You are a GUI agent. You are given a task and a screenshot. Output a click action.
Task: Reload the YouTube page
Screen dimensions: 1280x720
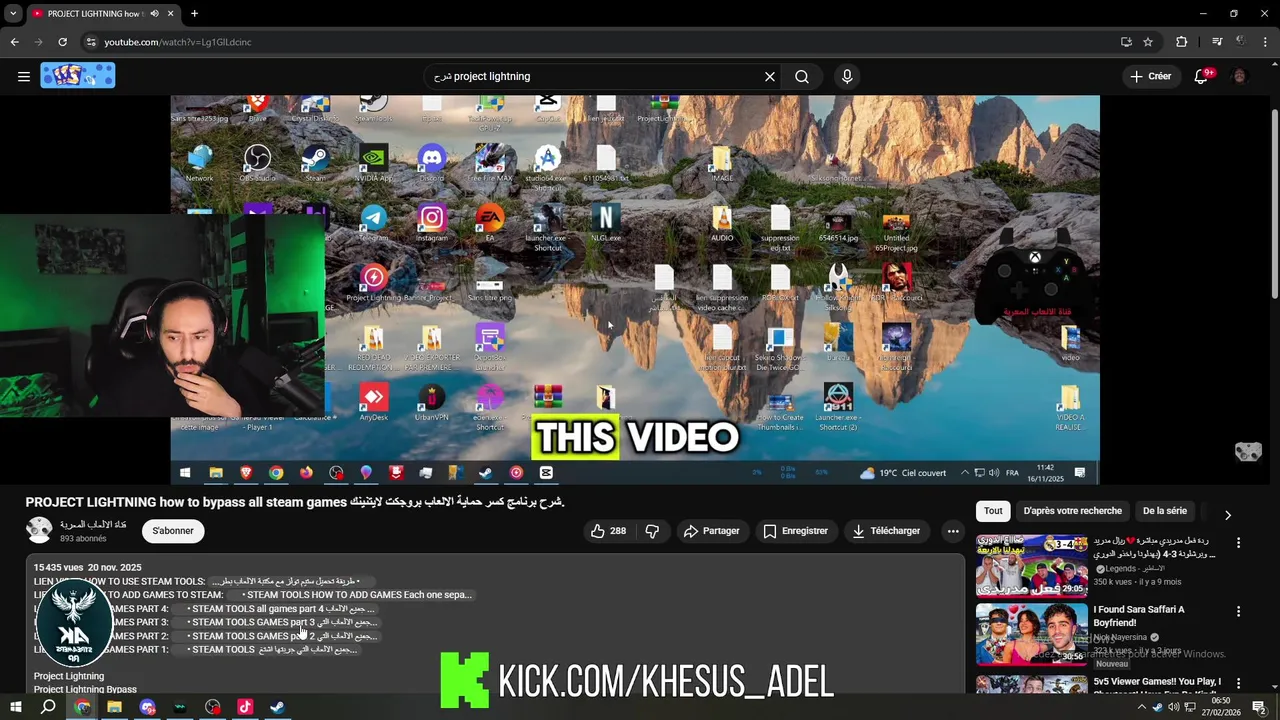coord(62,42)
